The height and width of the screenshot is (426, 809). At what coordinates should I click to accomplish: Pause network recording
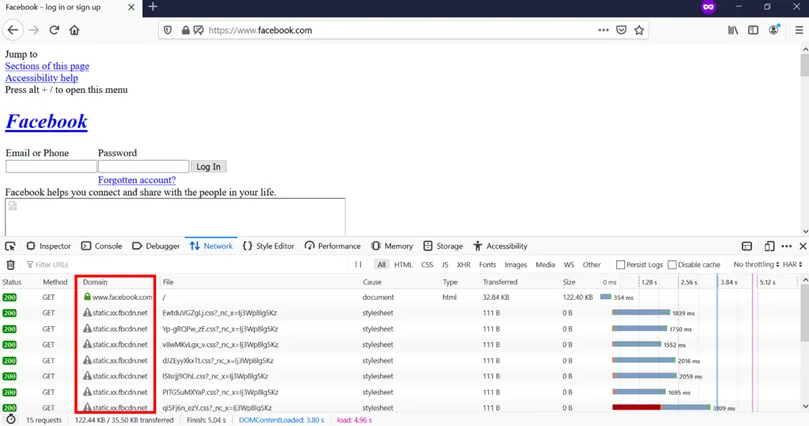tap(358, 264)
